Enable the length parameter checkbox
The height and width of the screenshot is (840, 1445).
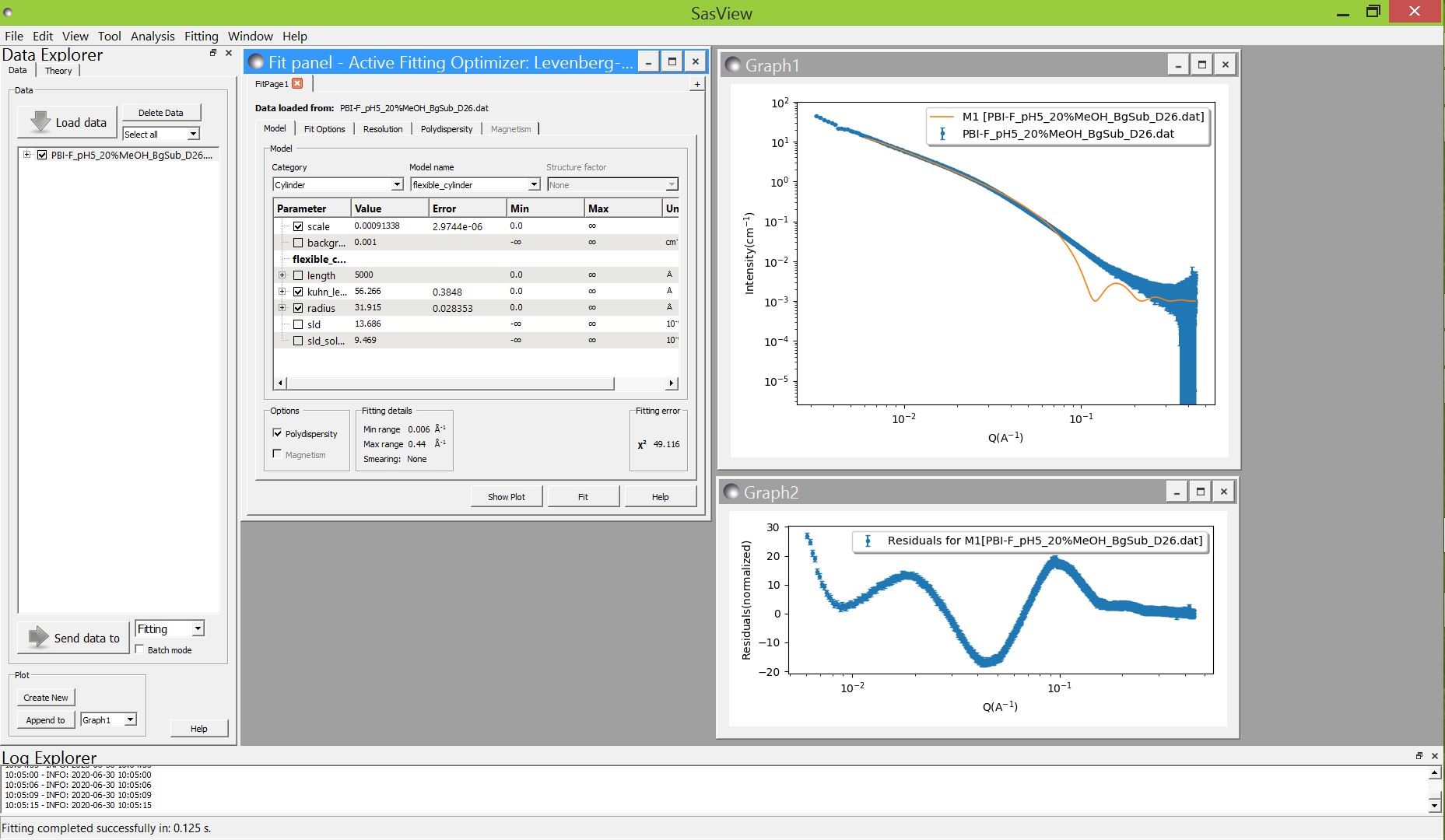[x=298, y=275]
